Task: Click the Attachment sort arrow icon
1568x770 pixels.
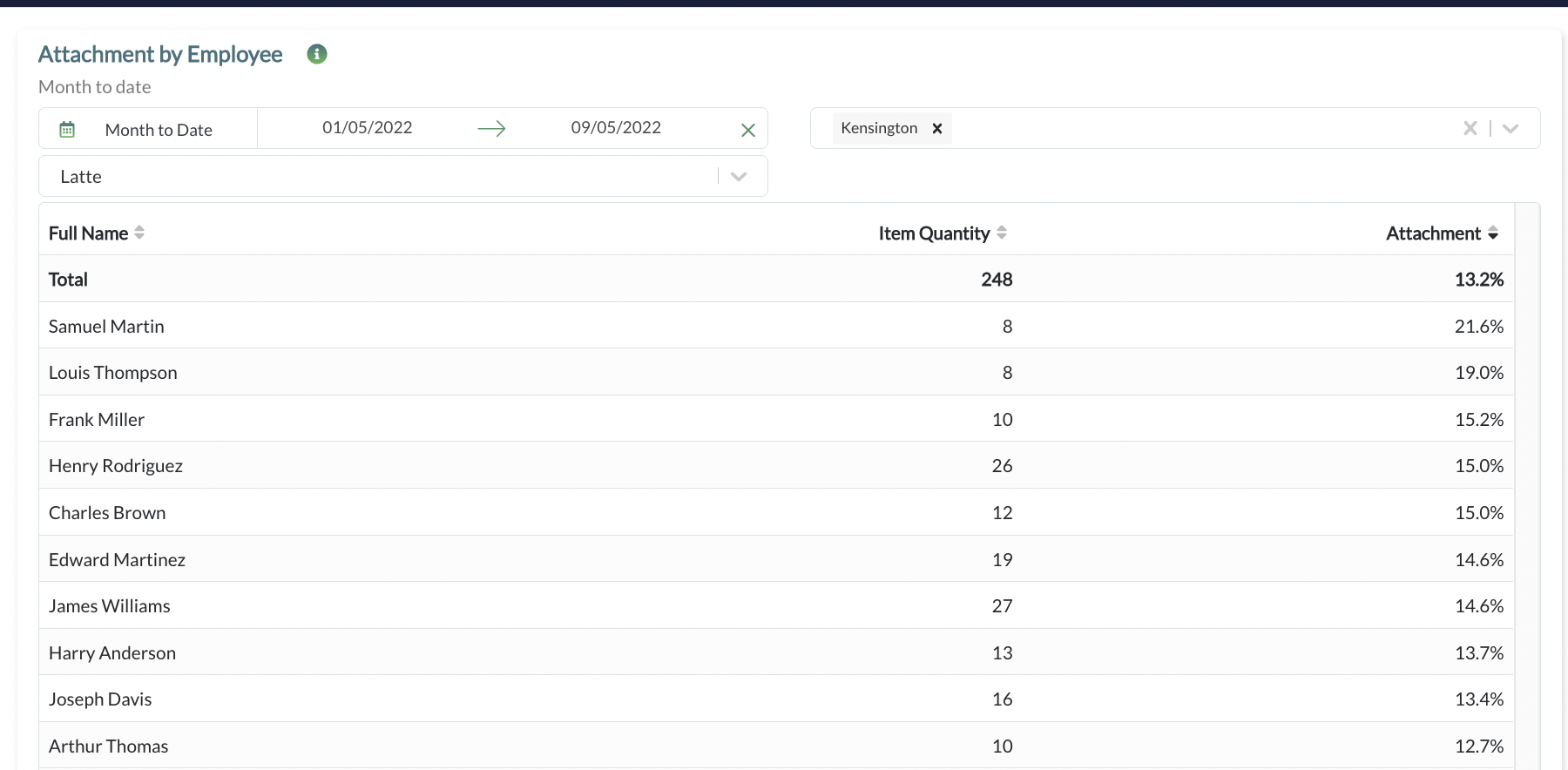Action: [1493, 233]
